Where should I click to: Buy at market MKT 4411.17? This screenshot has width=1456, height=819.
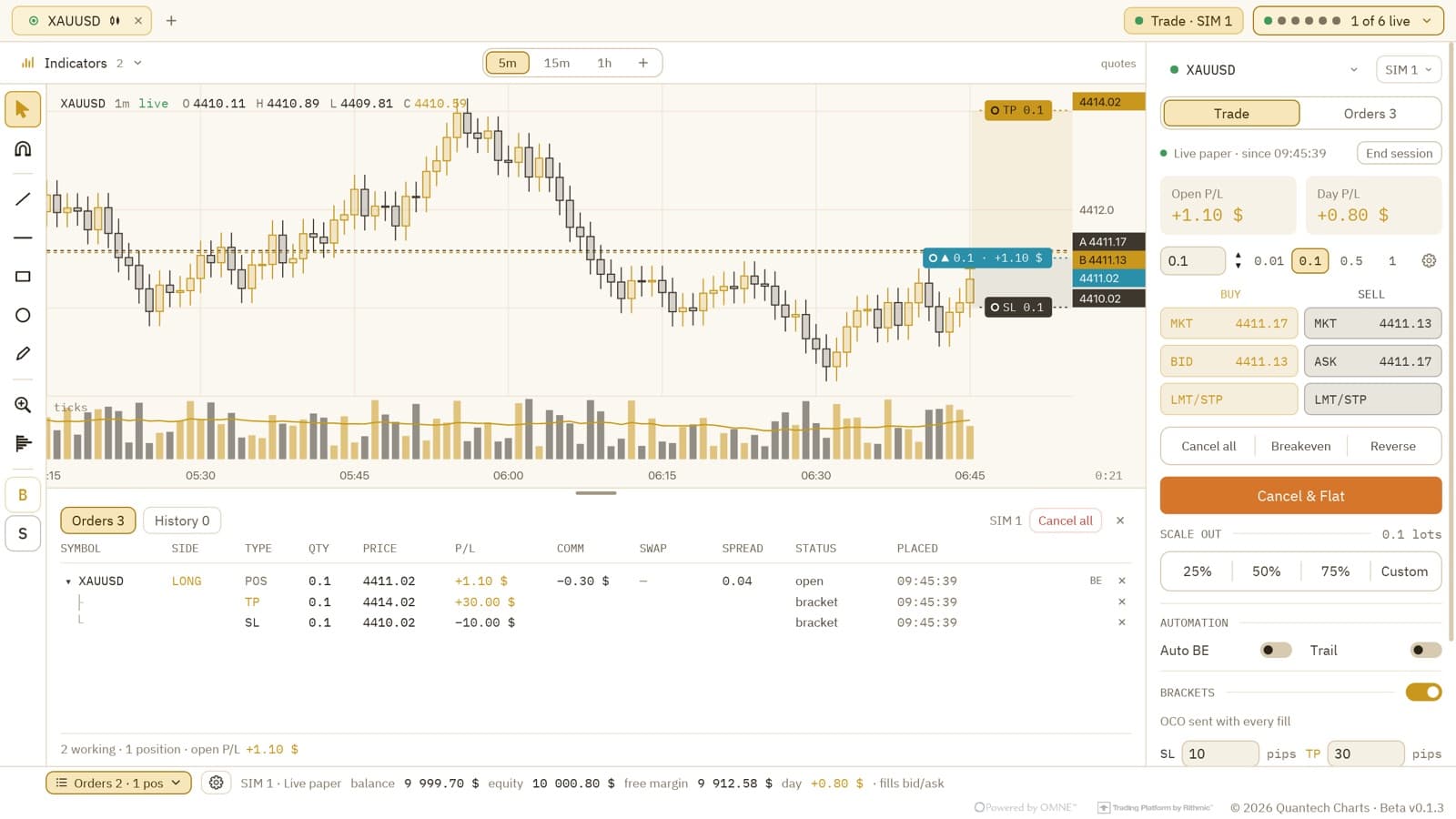(1228, 323)
